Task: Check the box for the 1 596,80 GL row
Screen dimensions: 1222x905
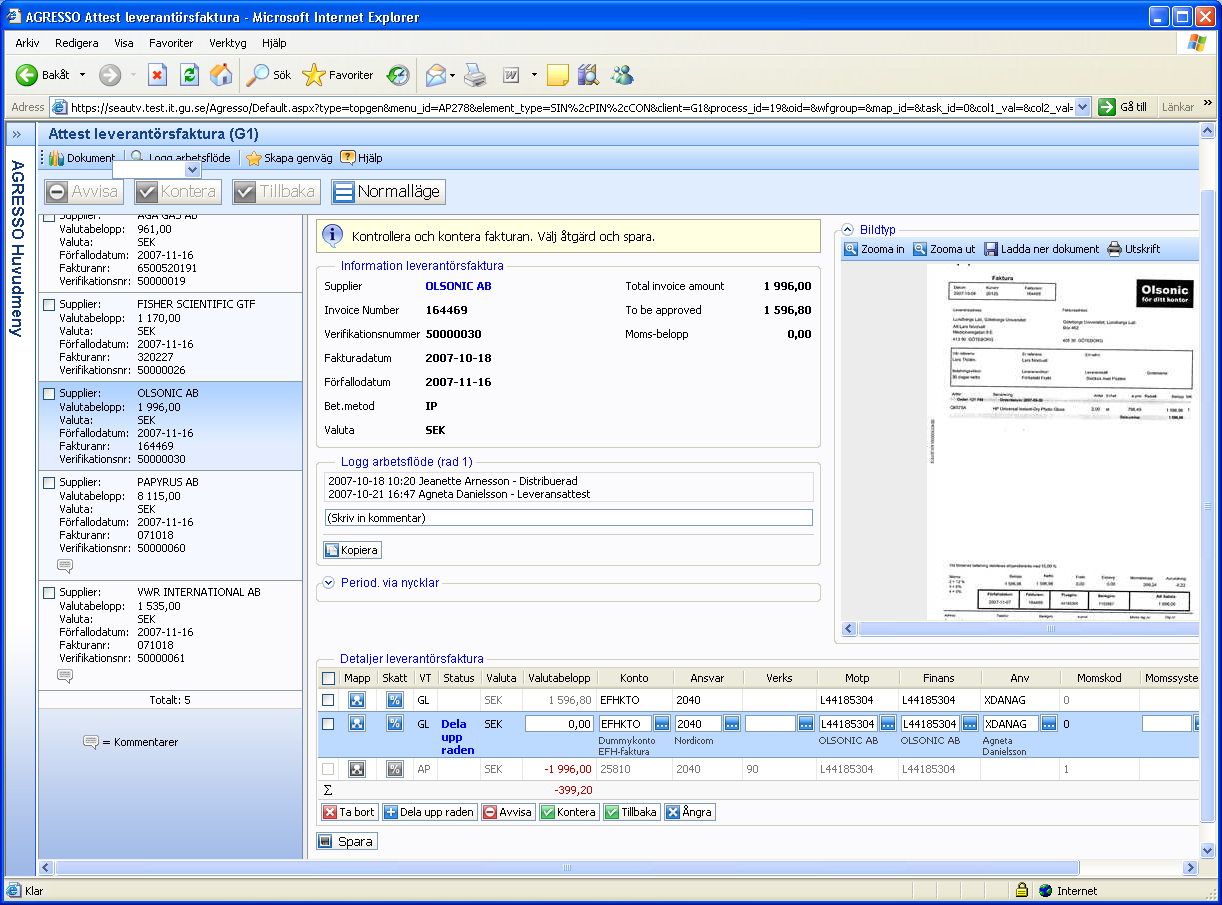Action: click(328, 700)
